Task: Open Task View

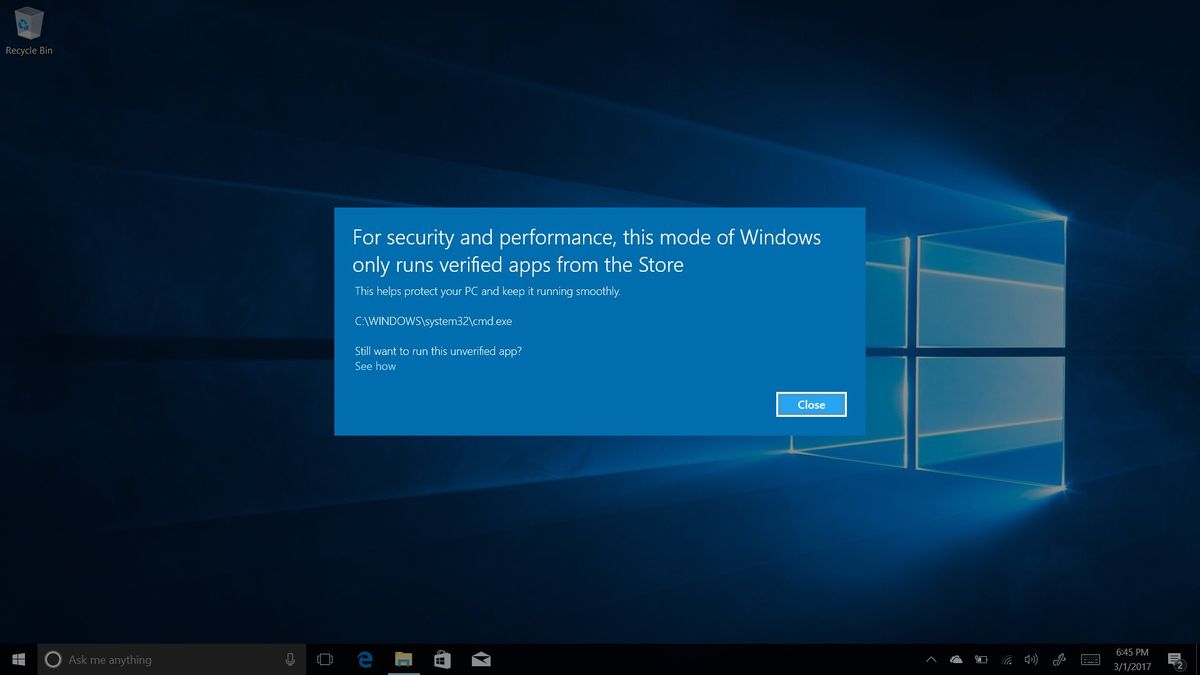Action: tap(325, 659)
